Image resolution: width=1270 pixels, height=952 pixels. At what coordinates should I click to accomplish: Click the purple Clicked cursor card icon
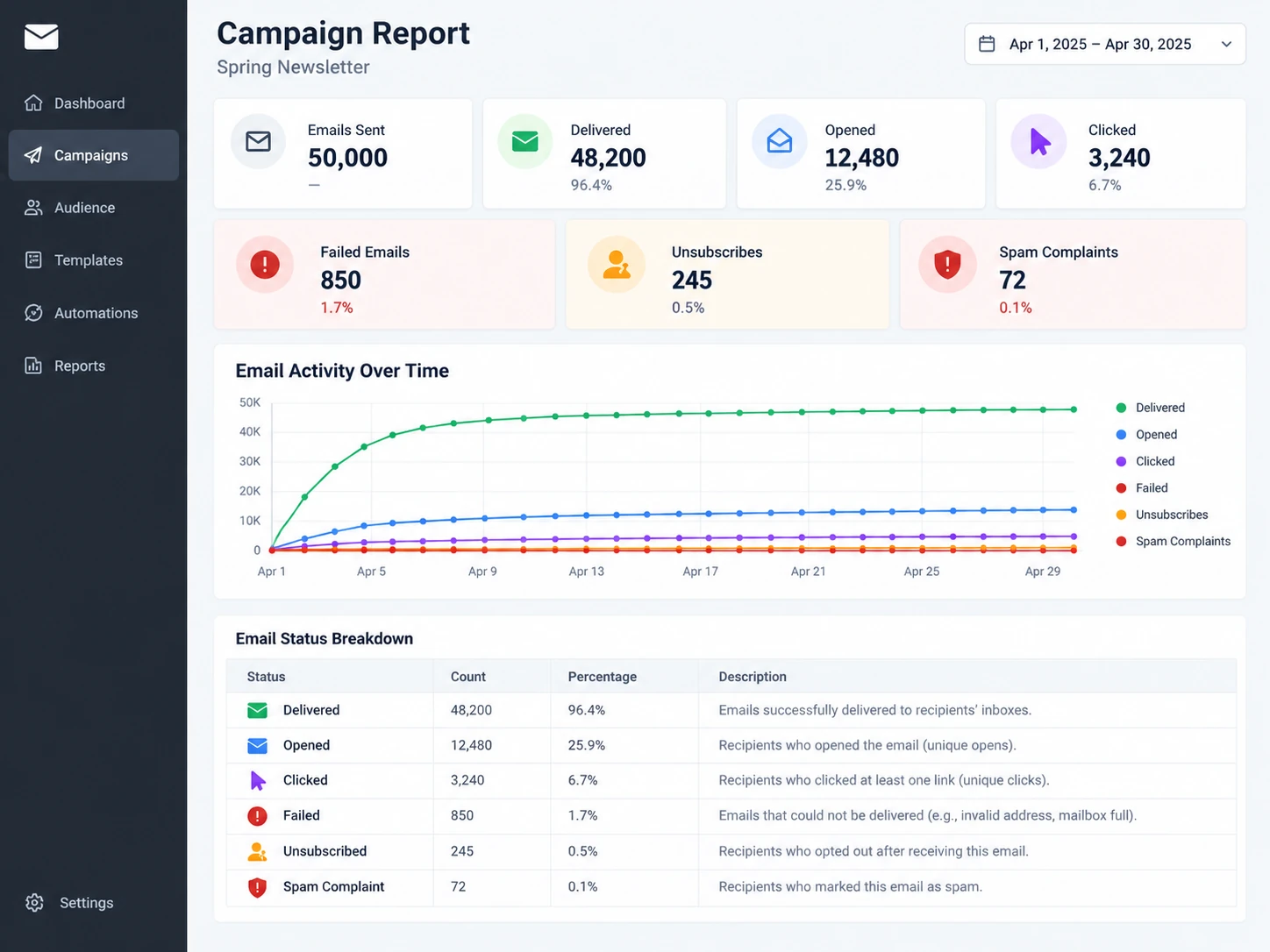tap(1039, 141)
